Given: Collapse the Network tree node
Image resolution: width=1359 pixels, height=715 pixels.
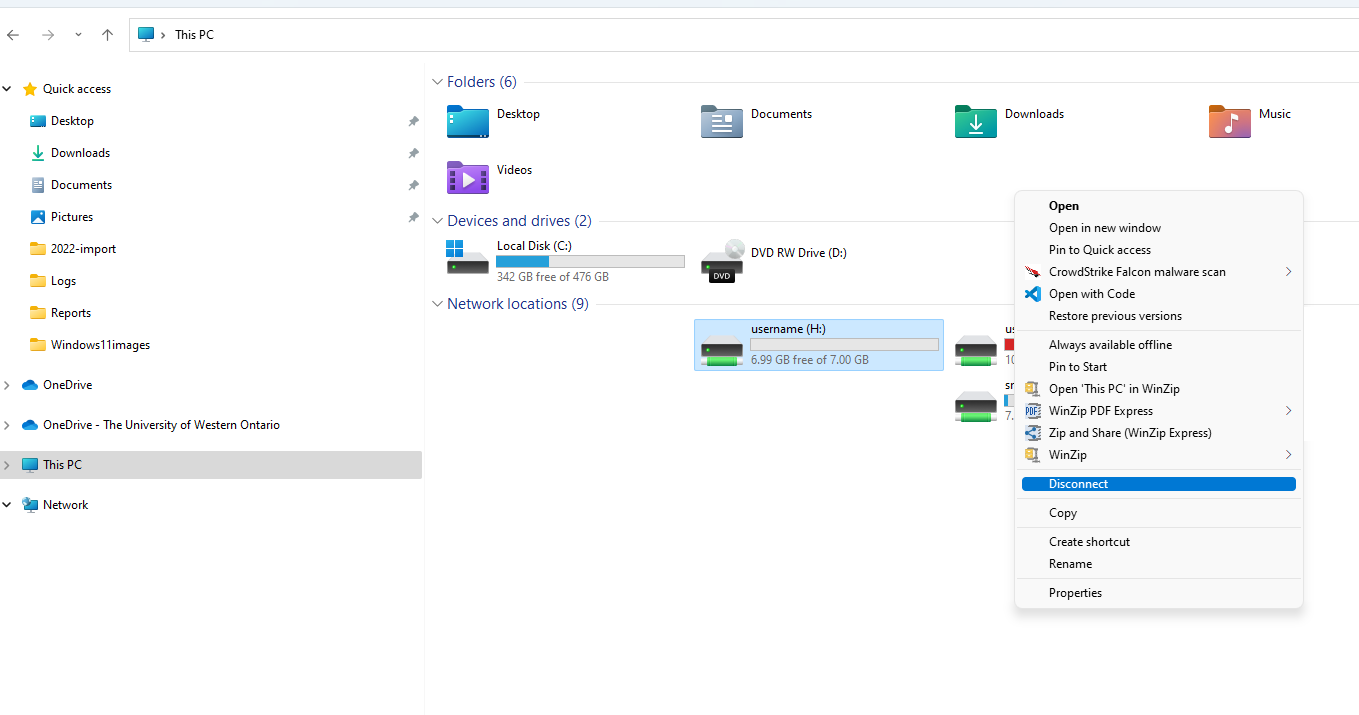Looking at the screenshot, I should point(7,505).
